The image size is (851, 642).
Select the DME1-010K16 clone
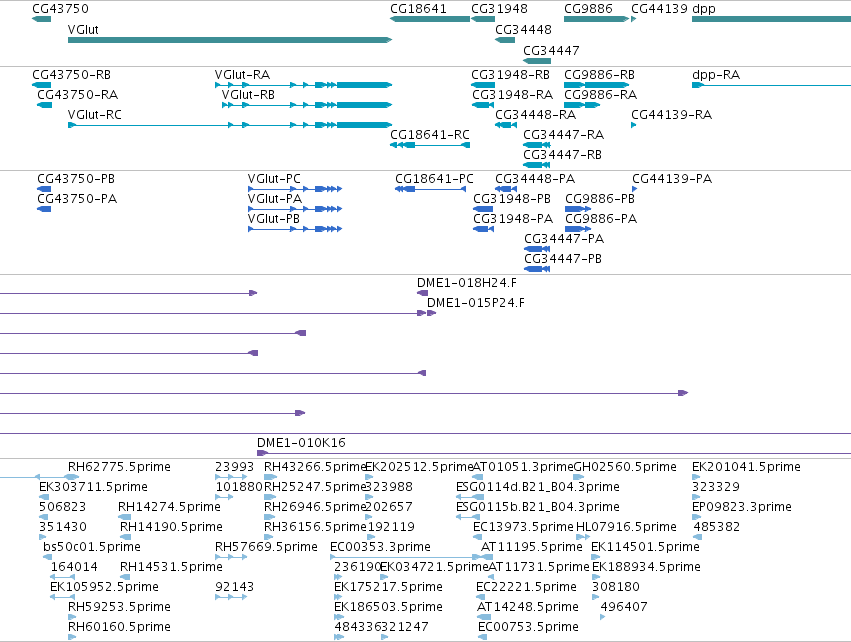pyautogui.click(x=554, y=453)
